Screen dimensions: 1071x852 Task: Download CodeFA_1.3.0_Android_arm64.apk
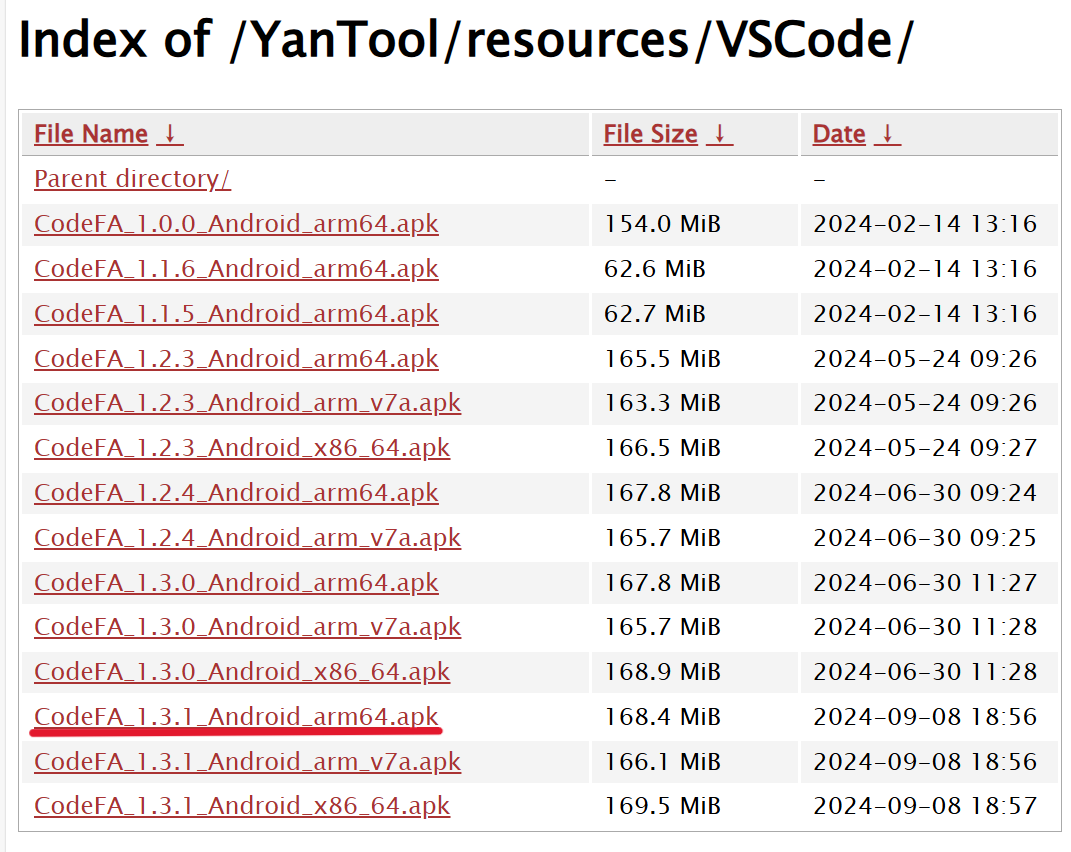tap(236, 583)
